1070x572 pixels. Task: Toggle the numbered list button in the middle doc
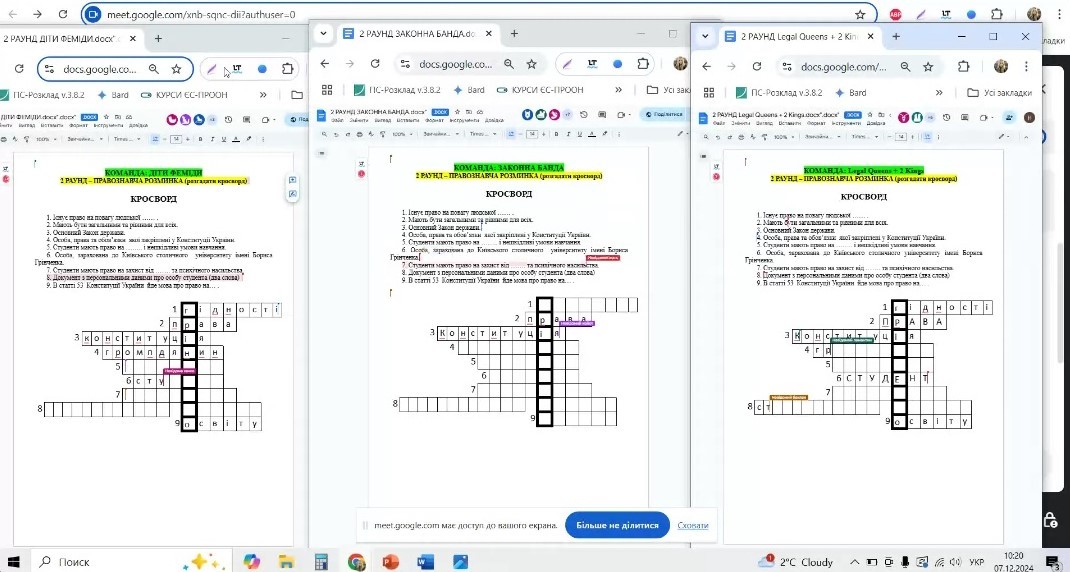click(x=512, y=133)
